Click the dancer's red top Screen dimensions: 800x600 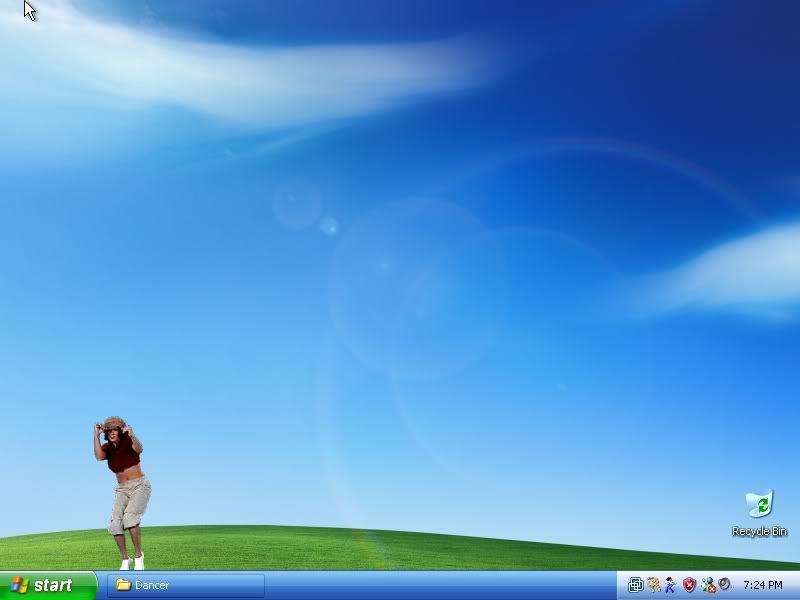(123, 456)
